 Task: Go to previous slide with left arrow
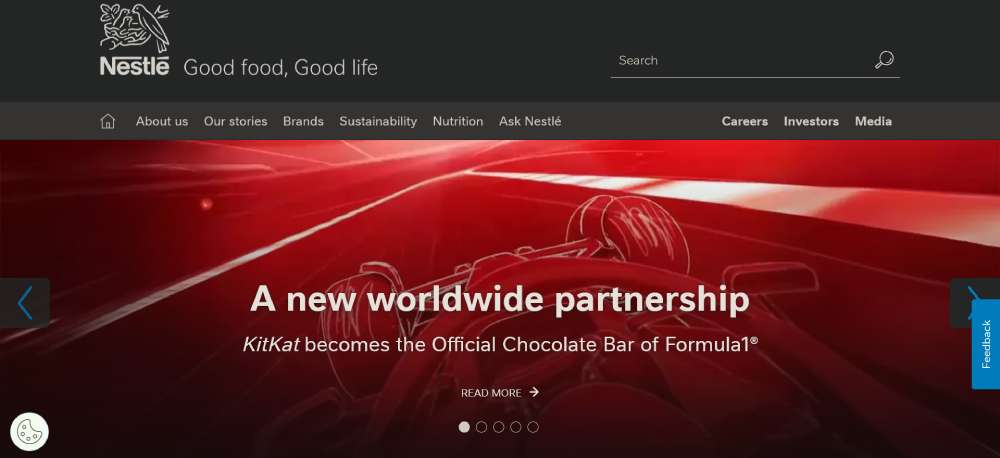click(25, 303)
